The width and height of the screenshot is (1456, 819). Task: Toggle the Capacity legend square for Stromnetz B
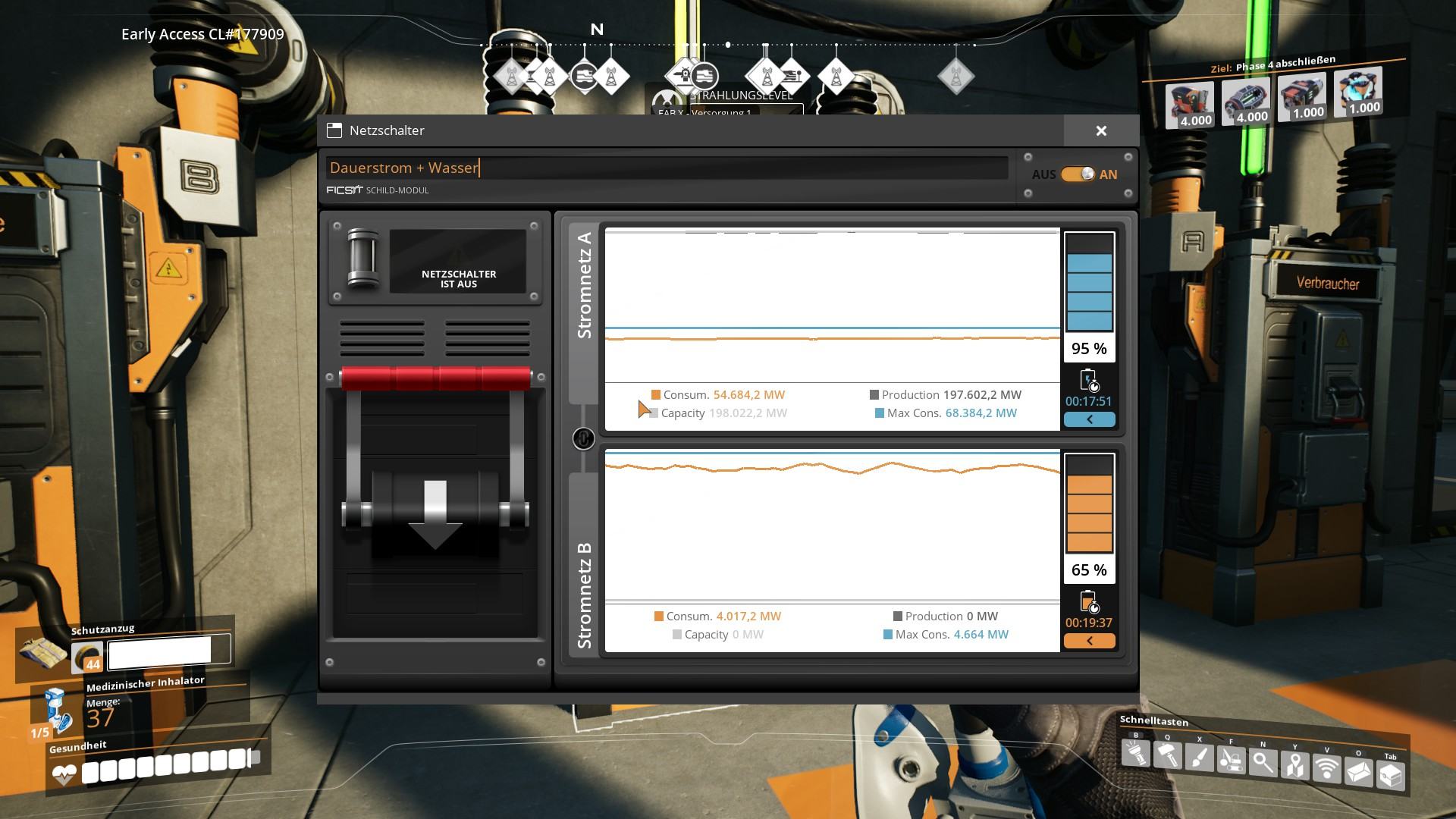pos(677,635)
